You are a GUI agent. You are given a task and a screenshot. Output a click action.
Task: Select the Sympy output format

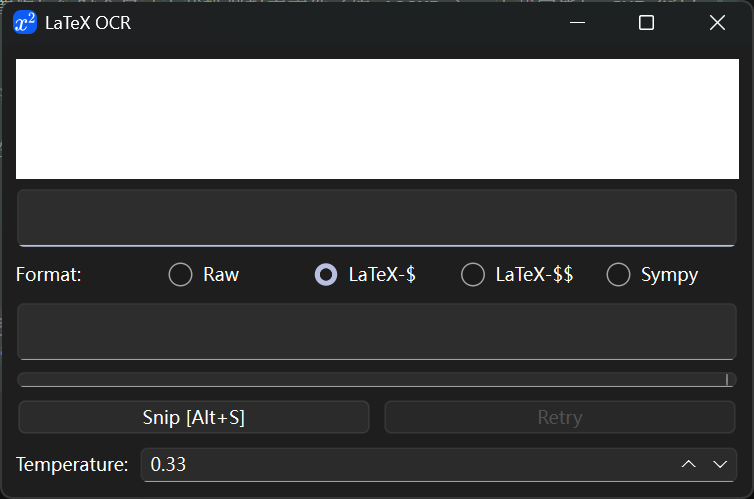click(x=653, y=274)
